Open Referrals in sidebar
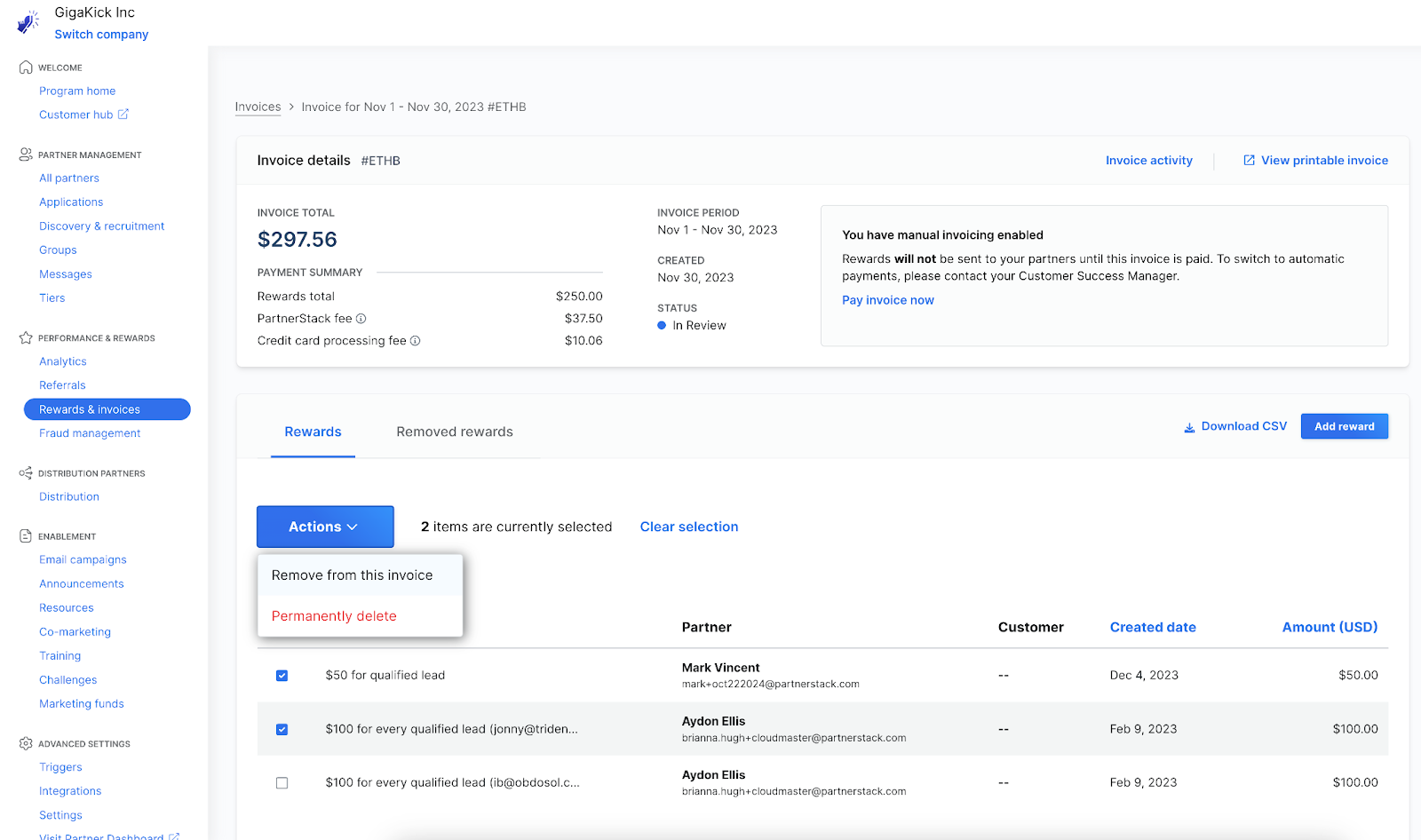The image size is (1421, 840). click(62, 385)
